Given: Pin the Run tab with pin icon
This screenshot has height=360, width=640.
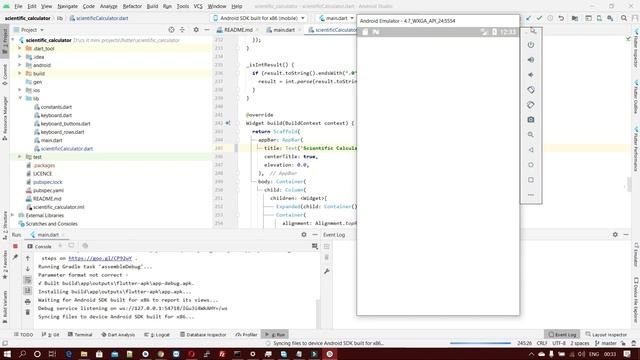Looking at the screenshot, I should (15, 257).
